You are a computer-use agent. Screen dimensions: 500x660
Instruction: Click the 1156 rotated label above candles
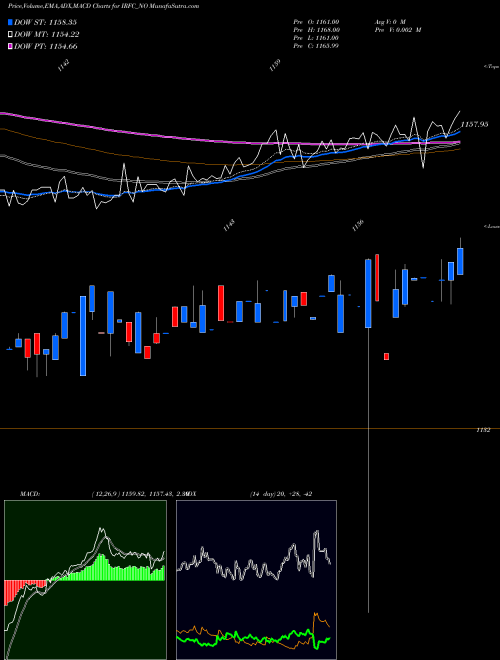tap(358, 226)
